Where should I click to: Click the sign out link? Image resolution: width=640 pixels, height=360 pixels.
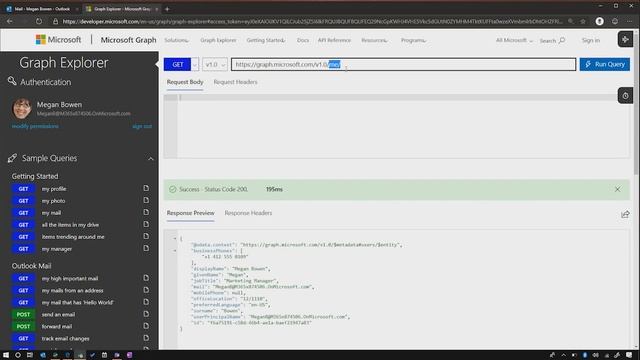click(x=142, y=127)
